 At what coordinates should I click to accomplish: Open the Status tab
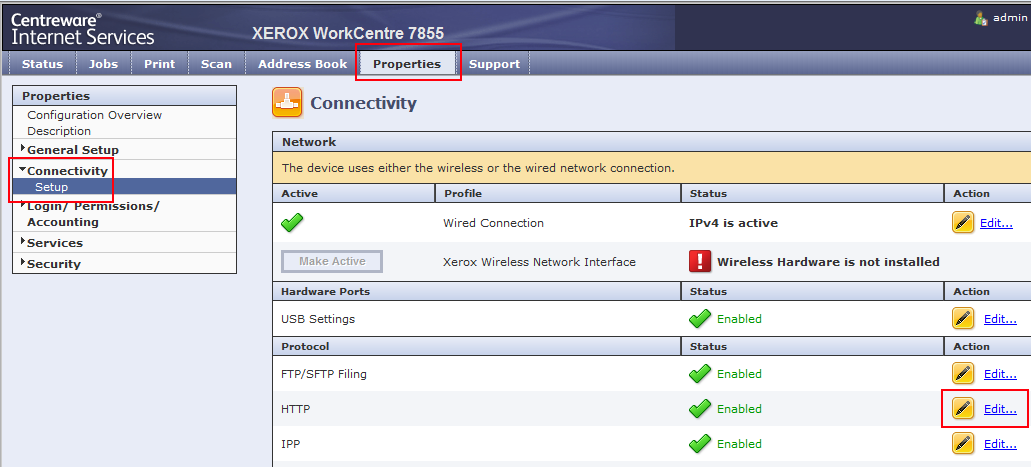43,64
